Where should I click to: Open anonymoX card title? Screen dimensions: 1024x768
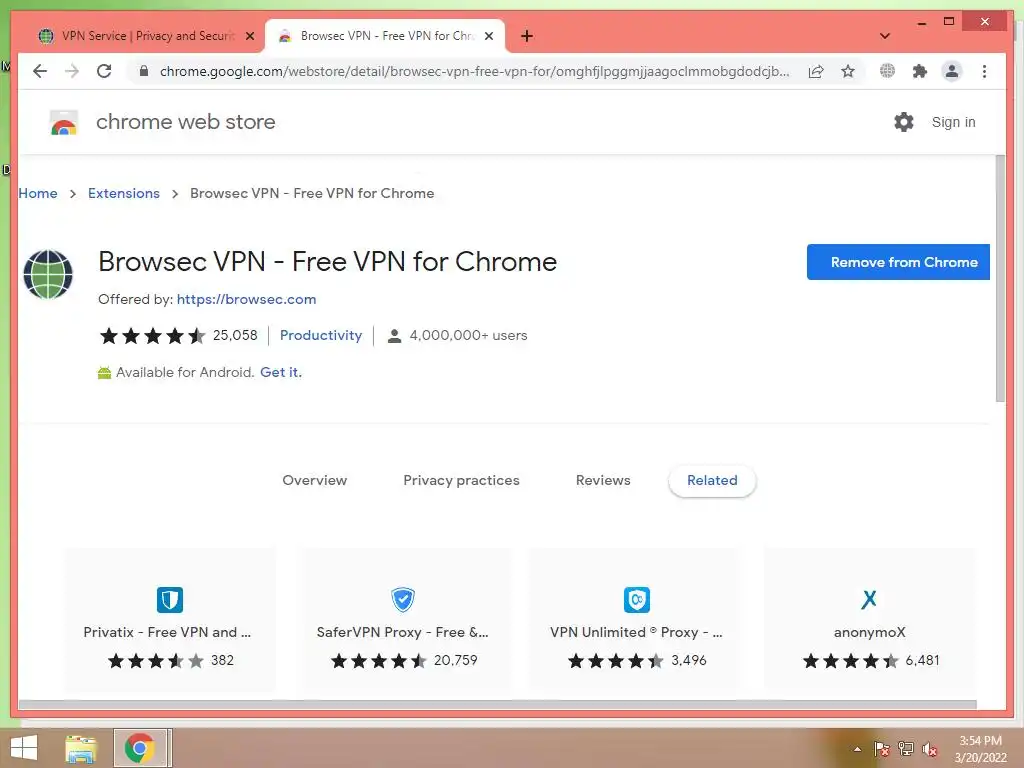click(x=869, y=632)
